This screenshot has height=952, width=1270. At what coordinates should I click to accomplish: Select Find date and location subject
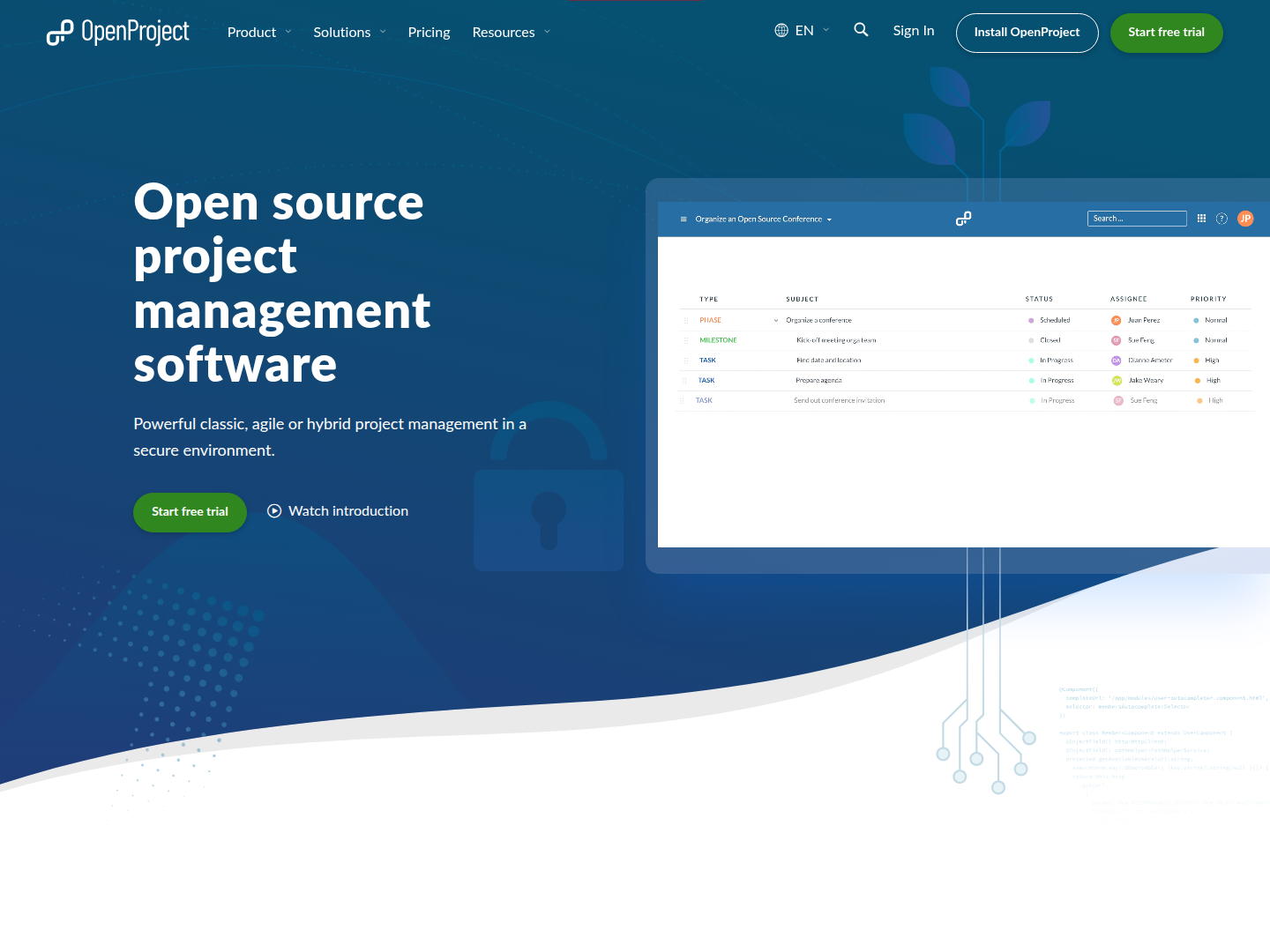[x=829, y=361]
